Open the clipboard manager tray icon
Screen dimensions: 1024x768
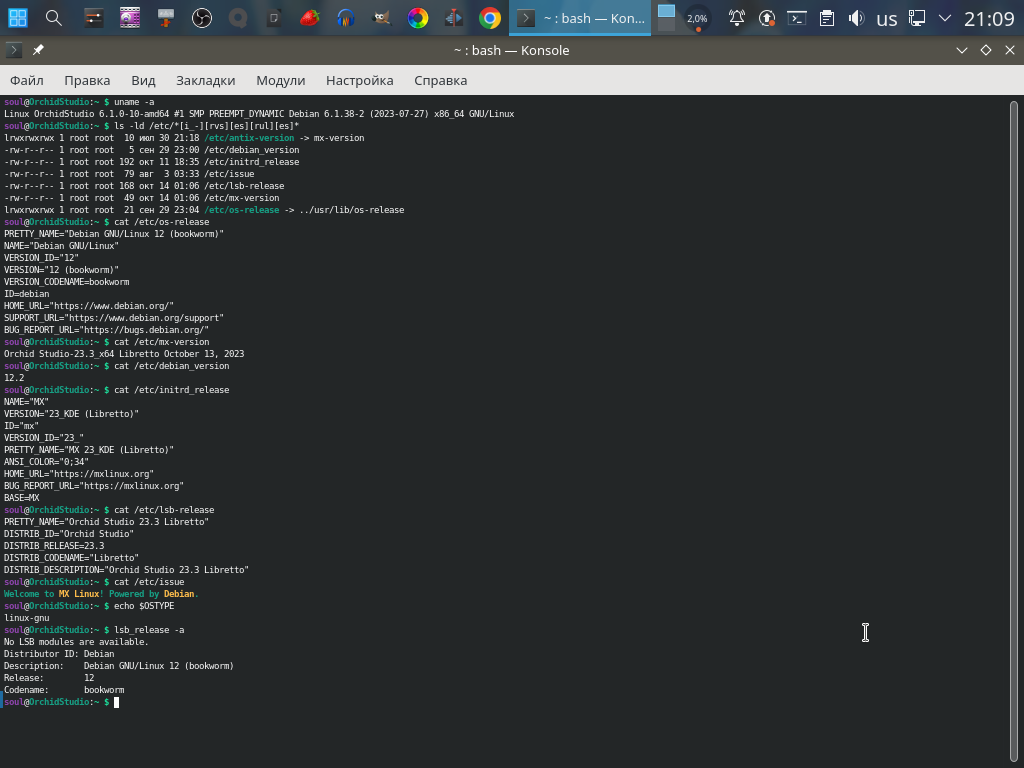[827, 18]
